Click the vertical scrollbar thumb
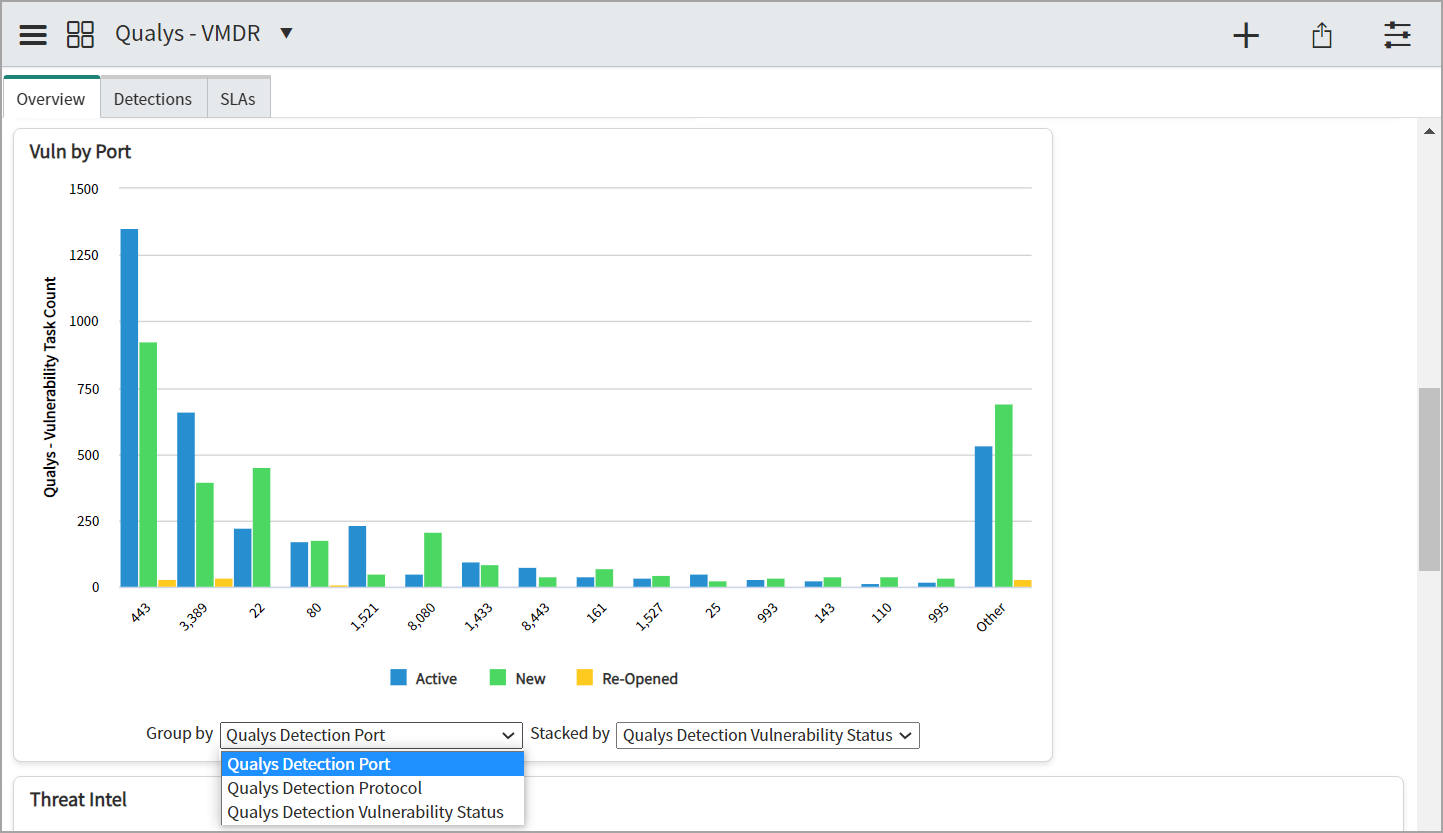This screenshot has width=1443, height=833. [1429, 479]
